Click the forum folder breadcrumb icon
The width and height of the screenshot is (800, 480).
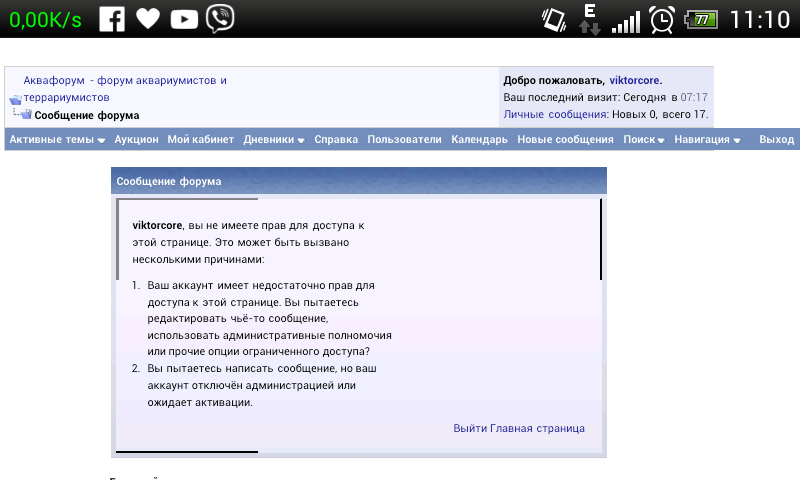(x=15, y=99)
